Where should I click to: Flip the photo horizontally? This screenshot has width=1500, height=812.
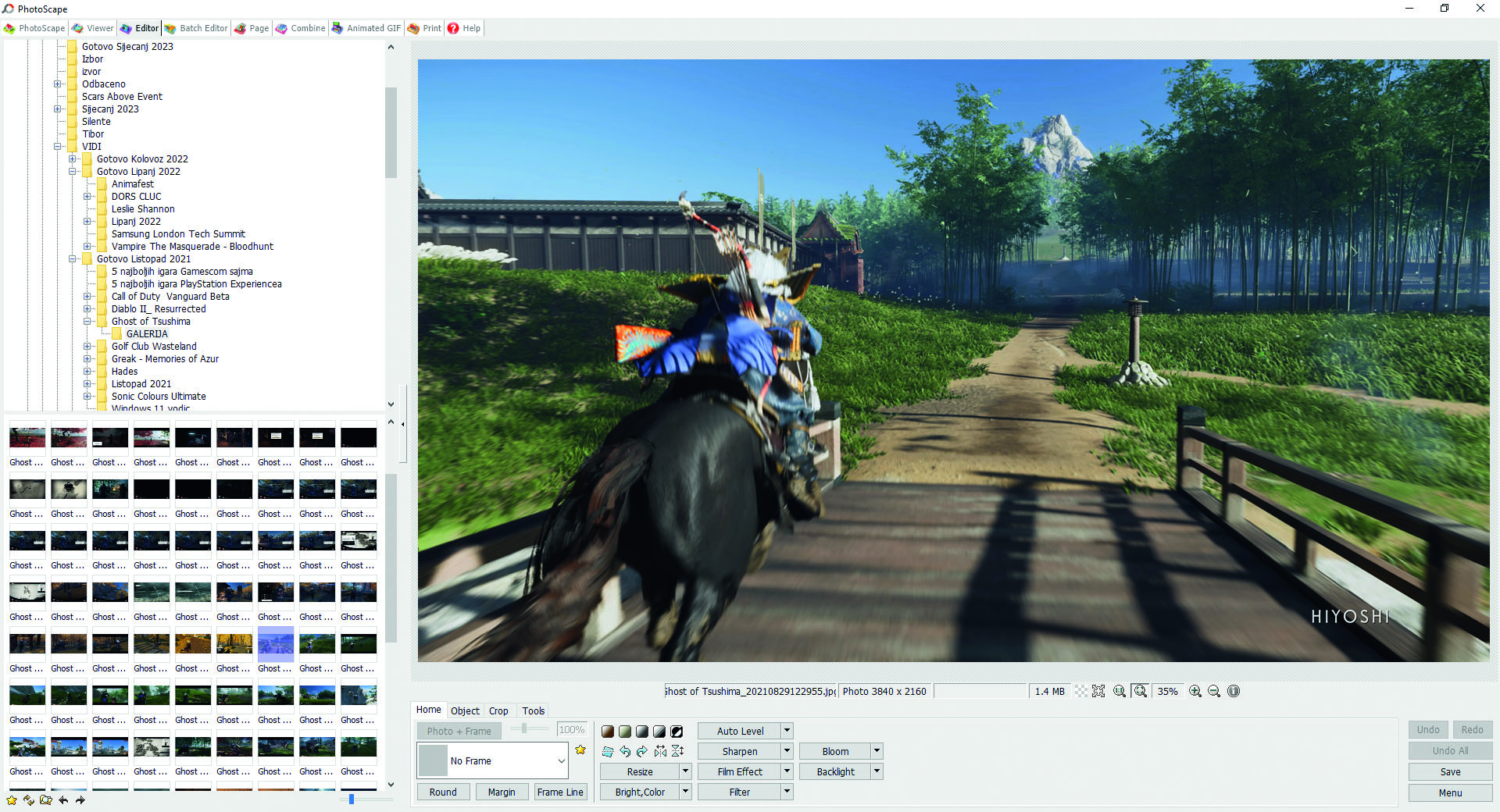pyautogui.click(x=660, y=752)
